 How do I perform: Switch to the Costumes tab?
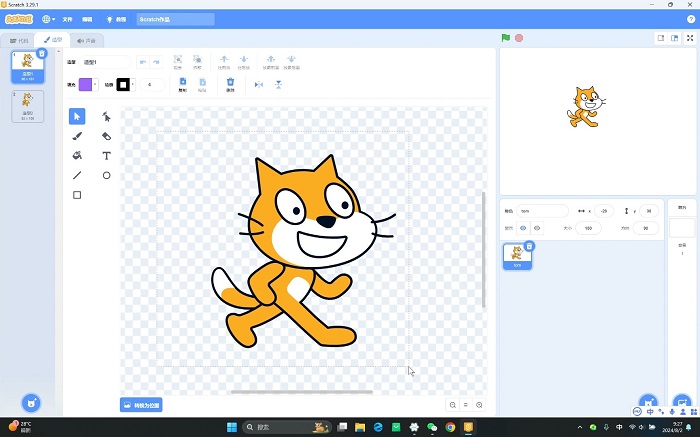point(53,40)
